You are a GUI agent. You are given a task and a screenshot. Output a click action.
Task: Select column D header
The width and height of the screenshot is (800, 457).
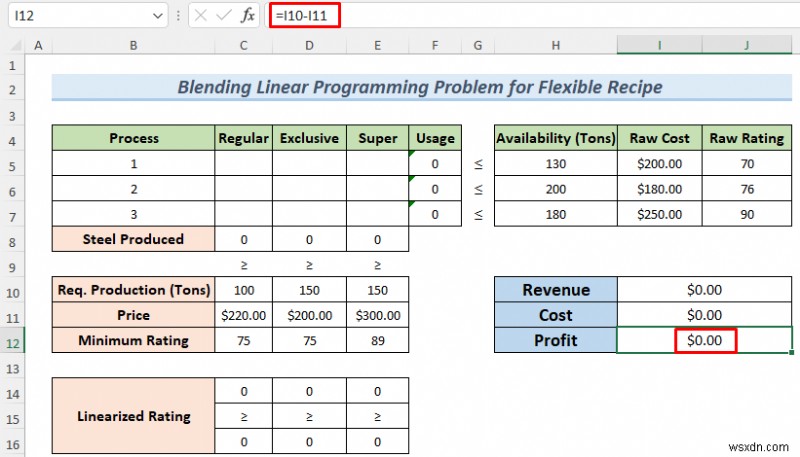coord(309,45)
